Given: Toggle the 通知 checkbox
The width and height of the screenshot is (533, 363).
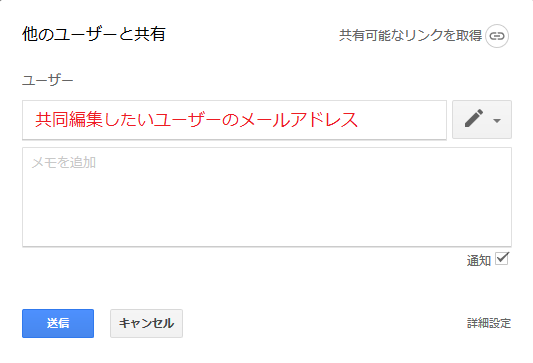Looking at the screenshot, I should 502,259.
